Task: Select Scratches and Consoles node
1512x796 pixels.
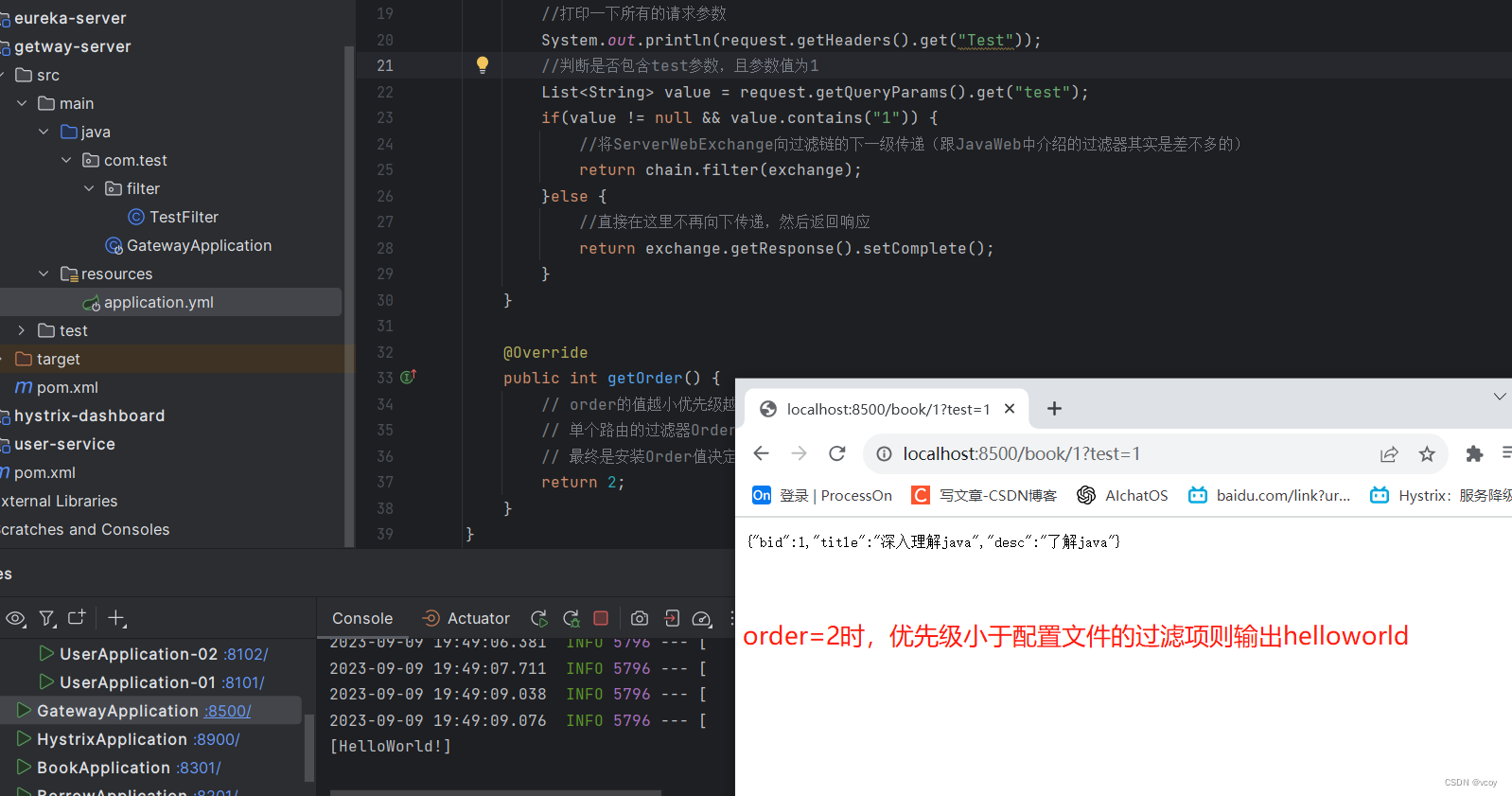Action: (85, 529)
